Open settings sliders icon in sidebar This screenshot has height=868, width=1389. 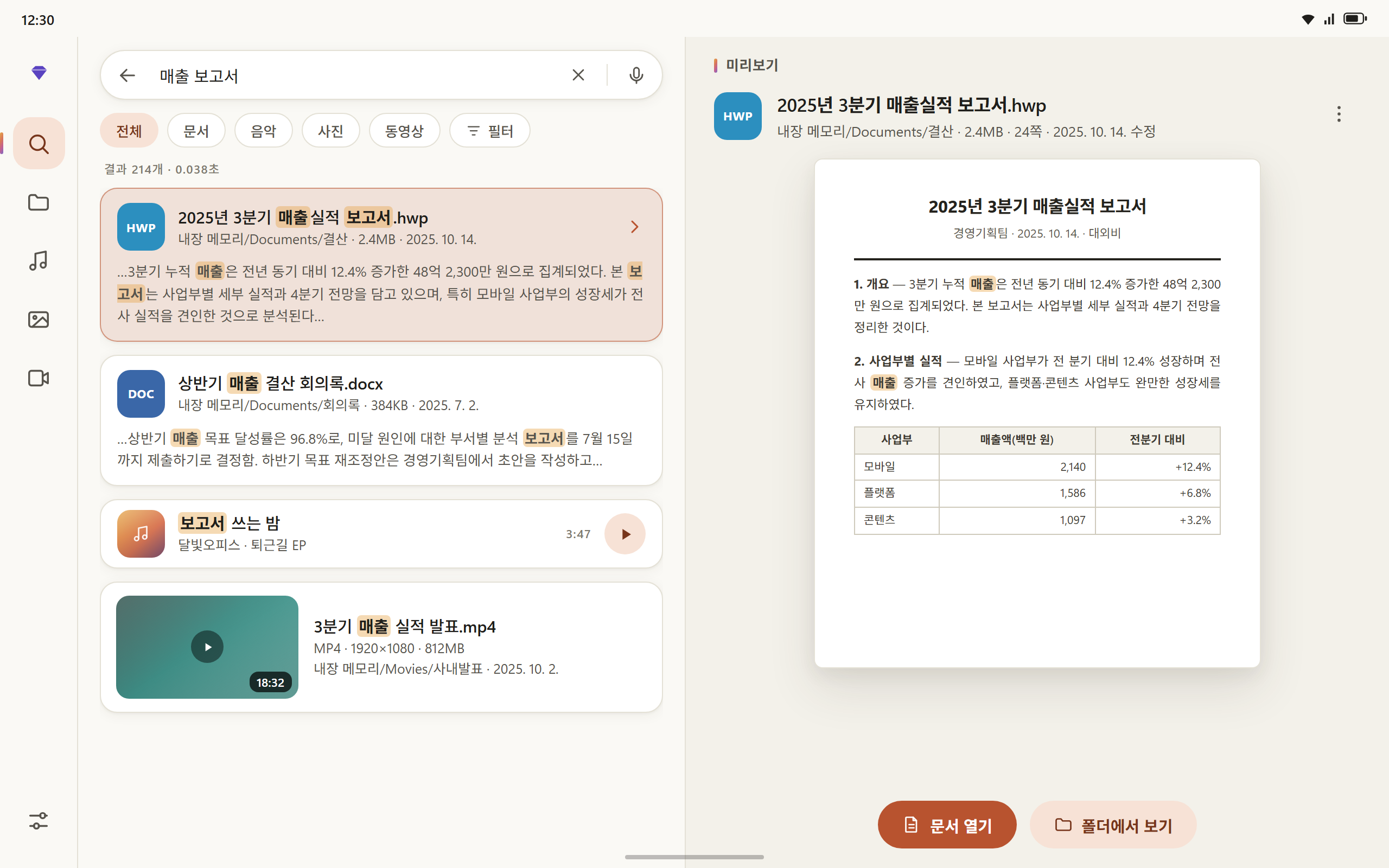click(39, 821)
